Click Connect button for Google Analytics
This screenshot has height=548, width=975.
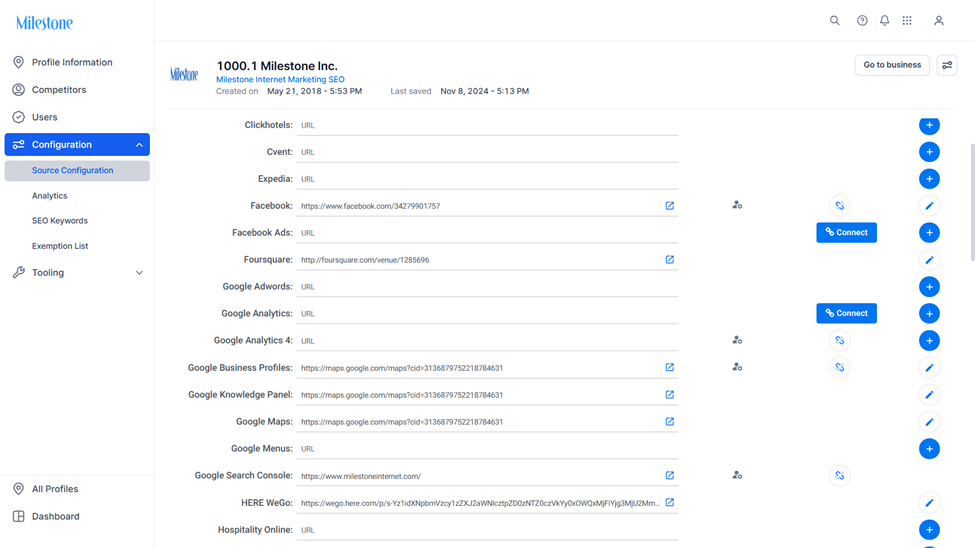[x=846, y=313]
